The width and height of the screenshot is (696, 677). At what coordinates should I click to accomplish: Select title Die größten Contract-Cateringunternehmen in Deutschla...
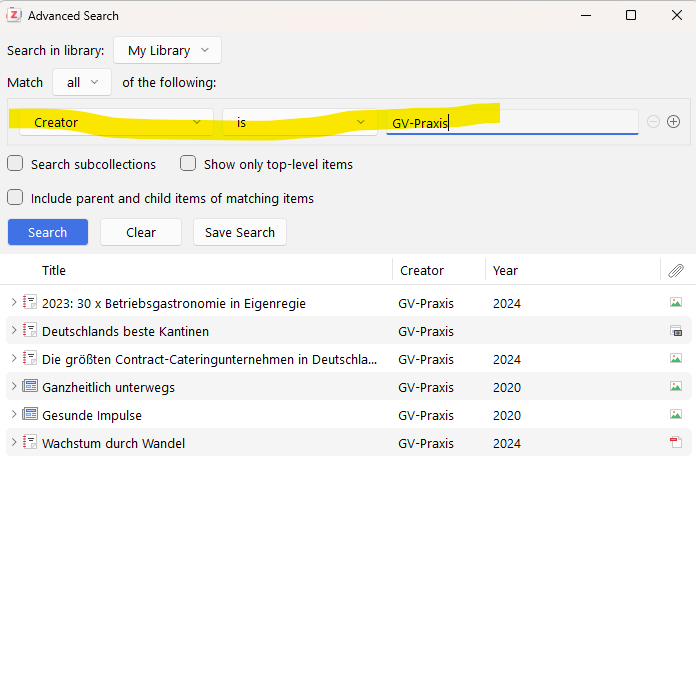(209, 360)
